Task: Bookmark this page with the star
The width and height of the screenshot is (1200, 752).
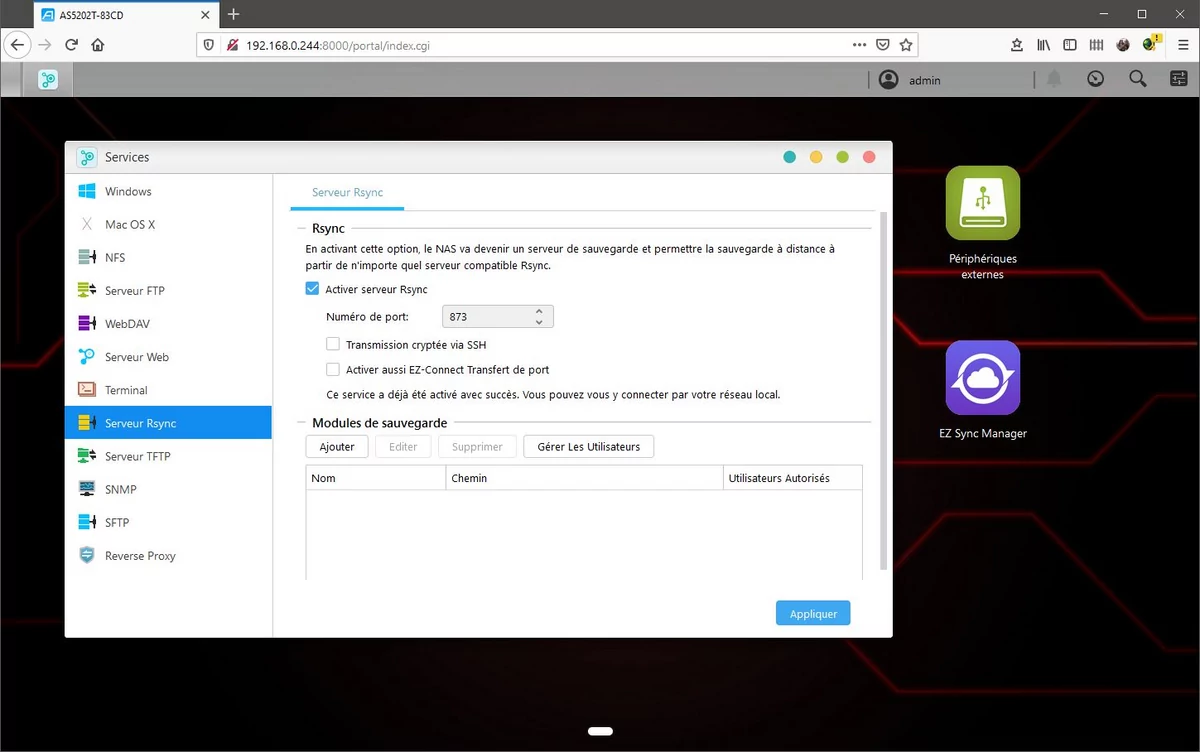Action: tap(906, 45)
